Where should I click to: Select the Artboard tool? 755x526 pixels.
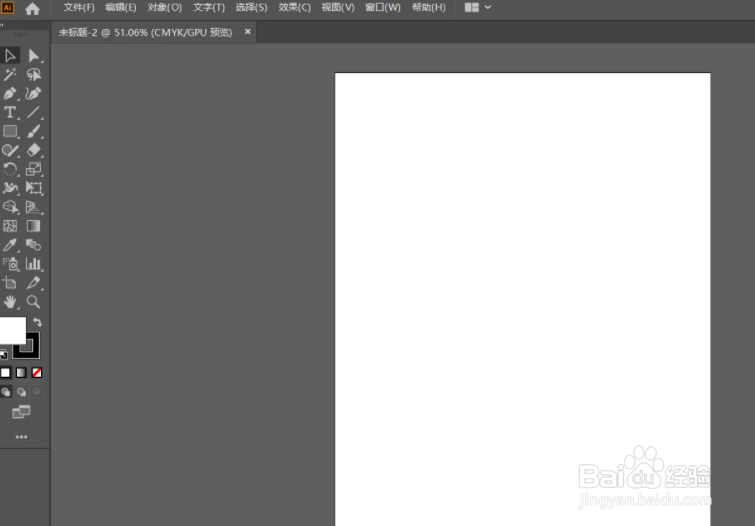tap(10, 283)
